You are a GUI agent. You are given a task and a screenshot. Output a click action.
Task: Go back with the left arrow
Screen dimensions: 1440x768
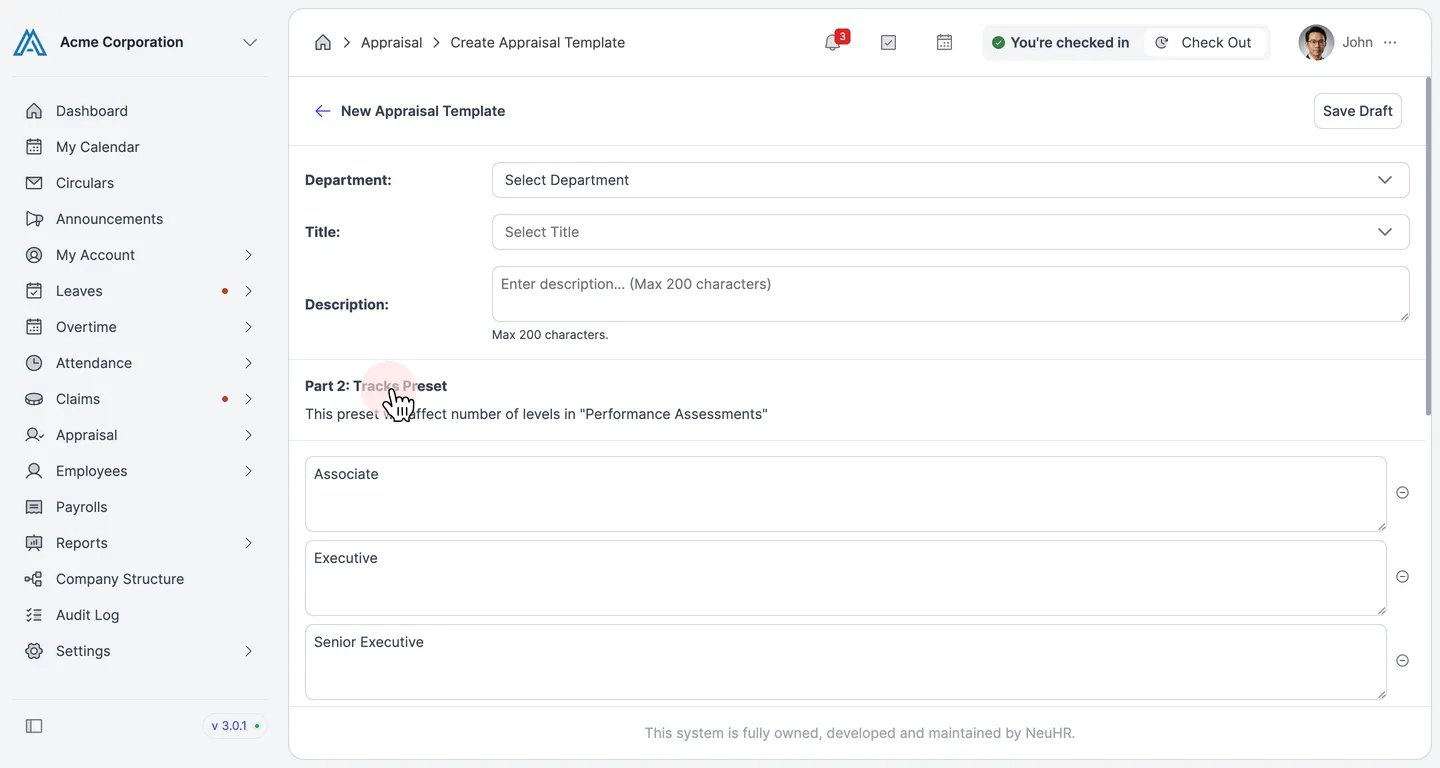322,111
